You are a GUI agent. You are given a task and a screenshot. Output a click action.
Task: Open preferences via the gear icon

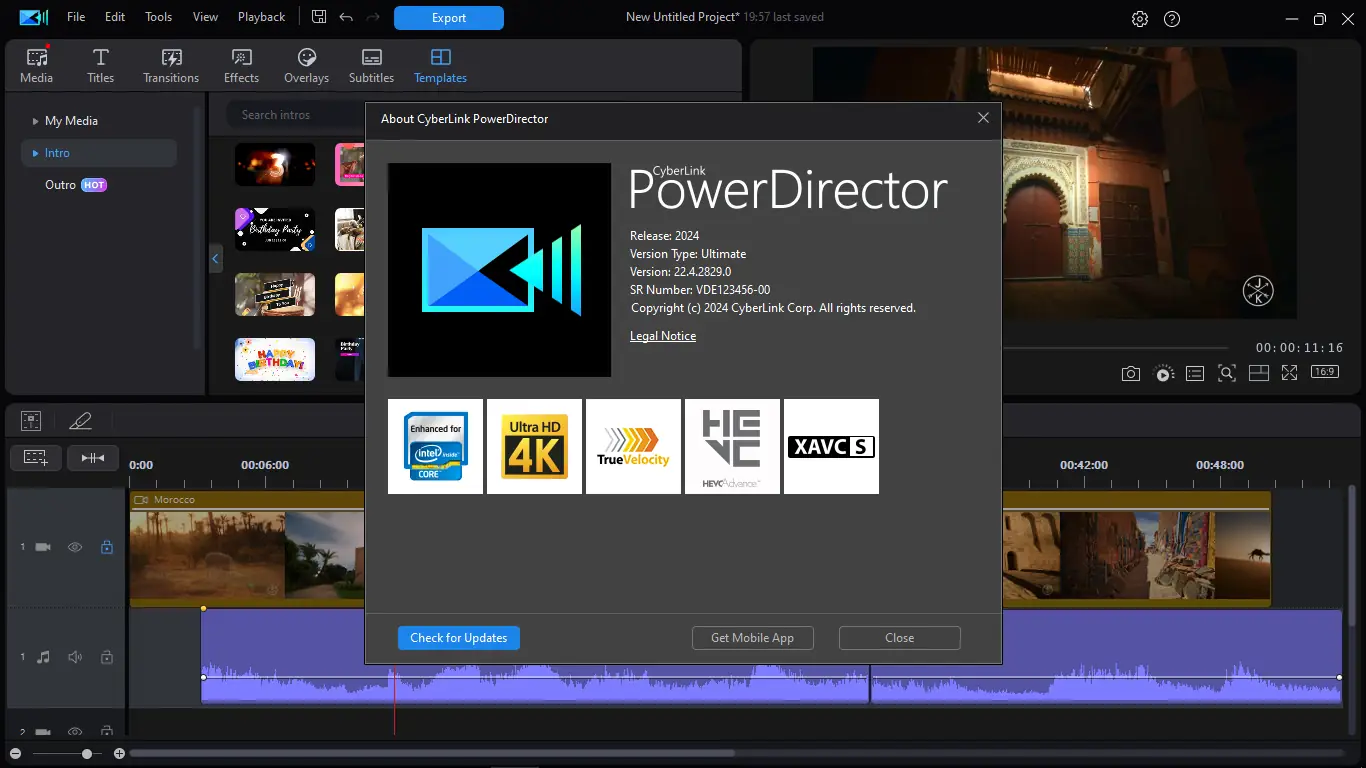tap(1140, 19)
